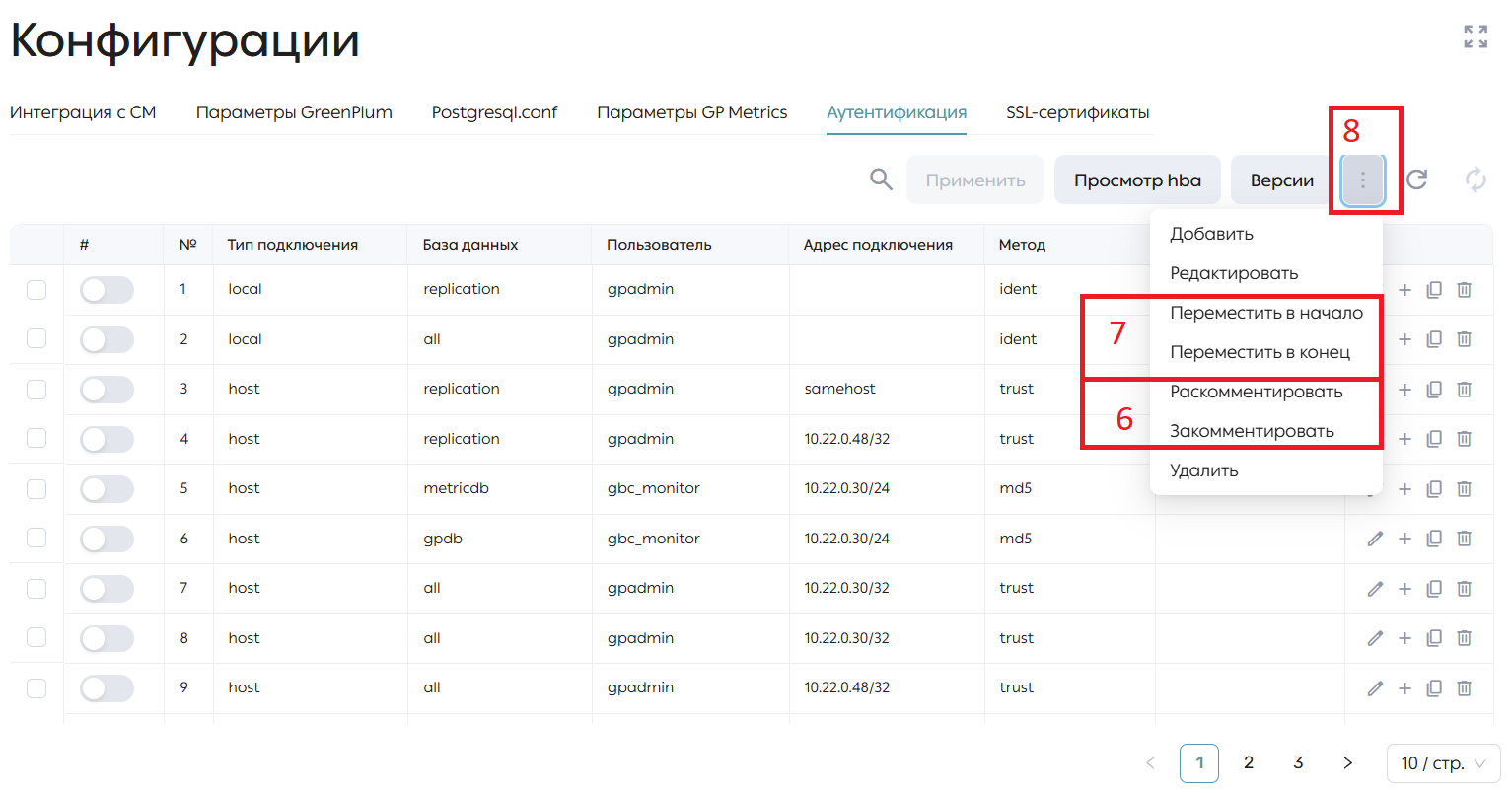Click the plus icon in row 8

1404,638
